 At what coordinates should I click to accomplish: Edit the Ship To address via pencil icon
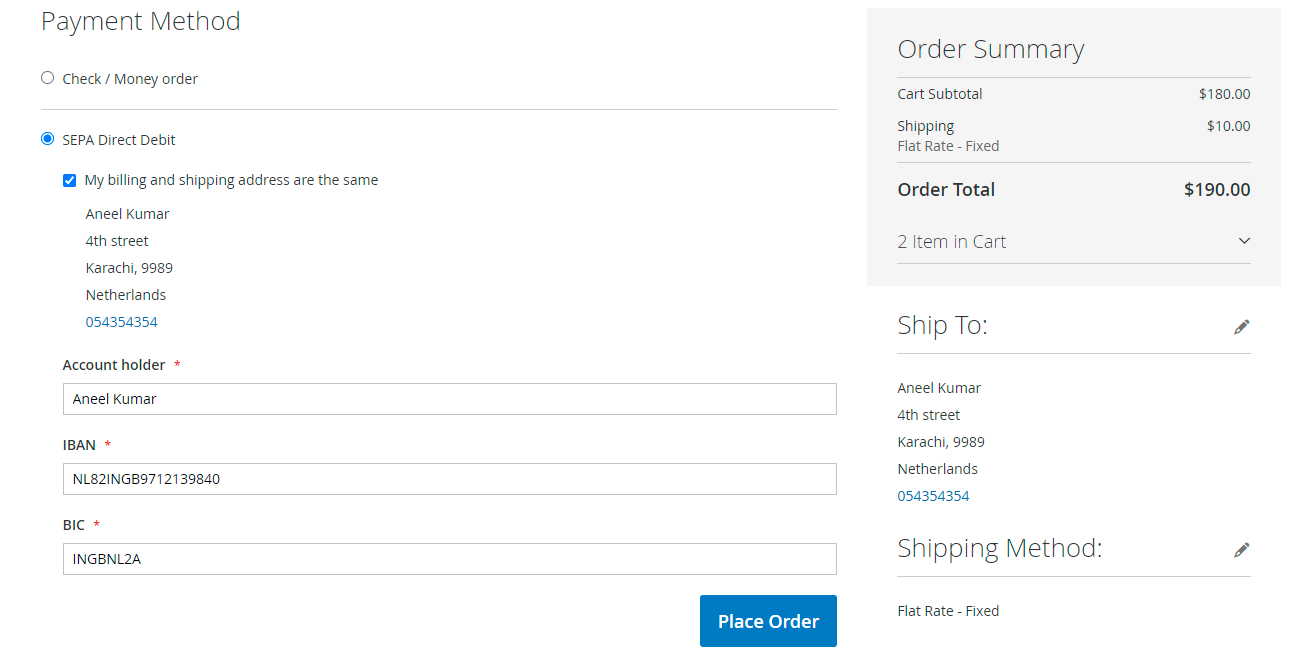point(1242,327)
